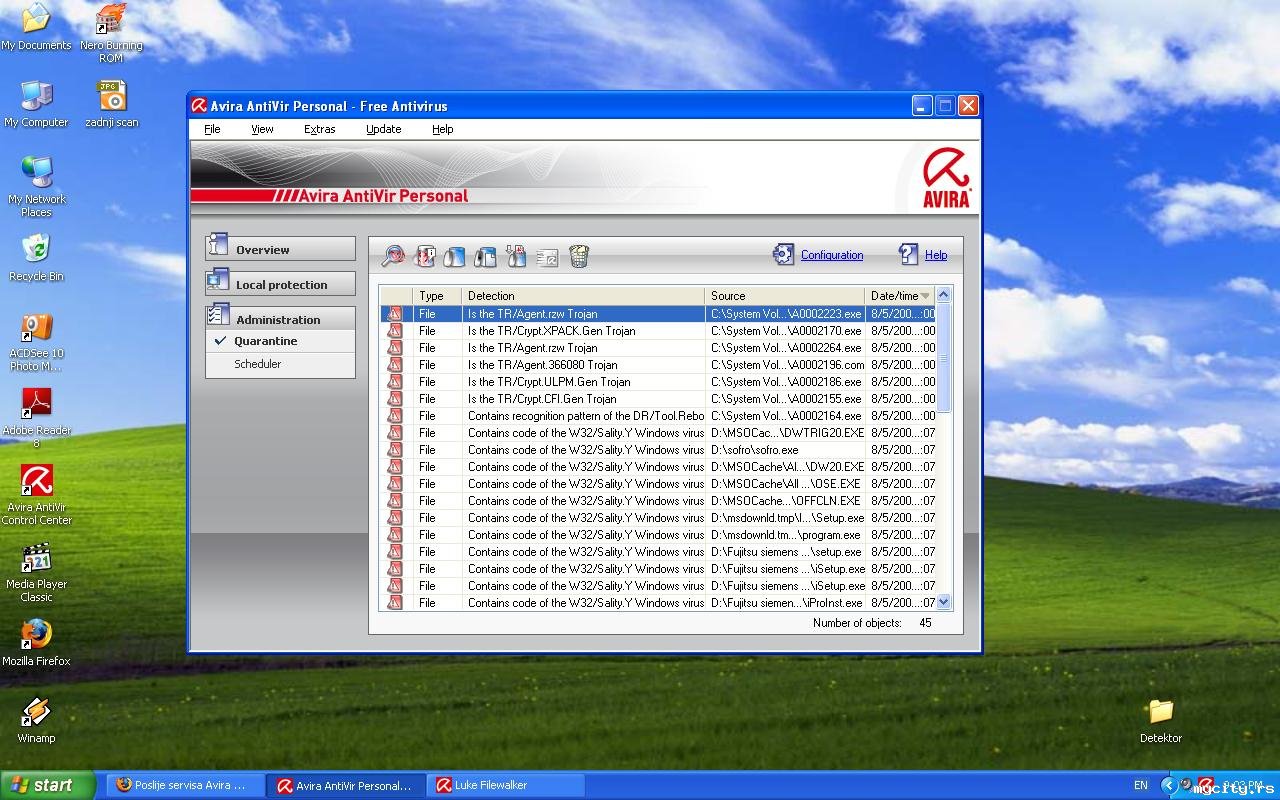Select the Nero Burning ROM desktop icon

pos(111,34)
